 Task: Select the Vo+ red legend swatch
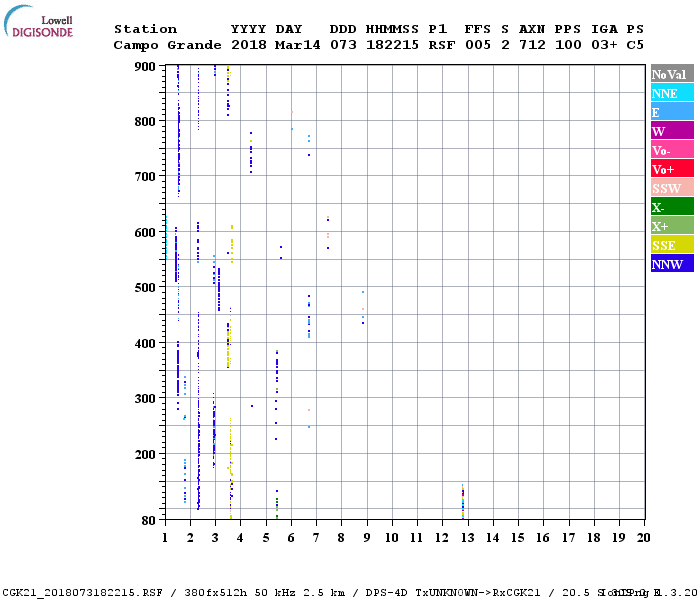click(x=672, y=169)
